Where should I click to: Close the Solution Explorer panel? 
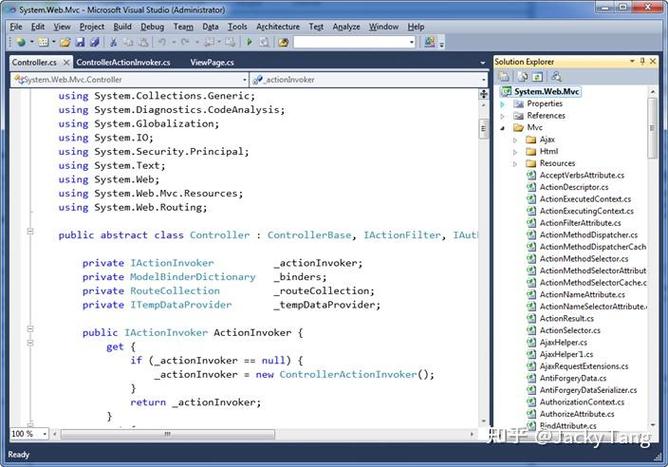click(653, 61)
